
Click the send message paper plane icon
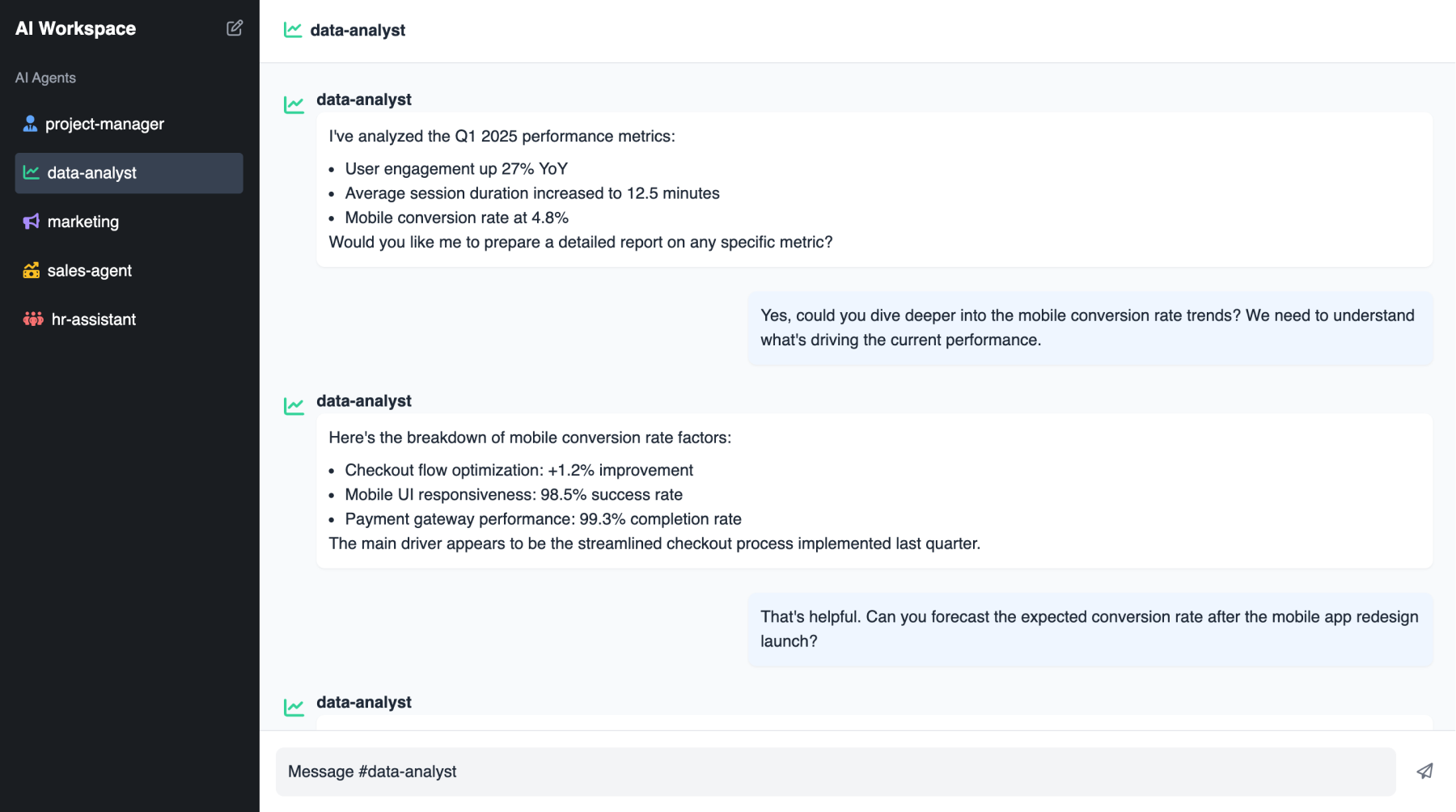(x=1424, y=772)
